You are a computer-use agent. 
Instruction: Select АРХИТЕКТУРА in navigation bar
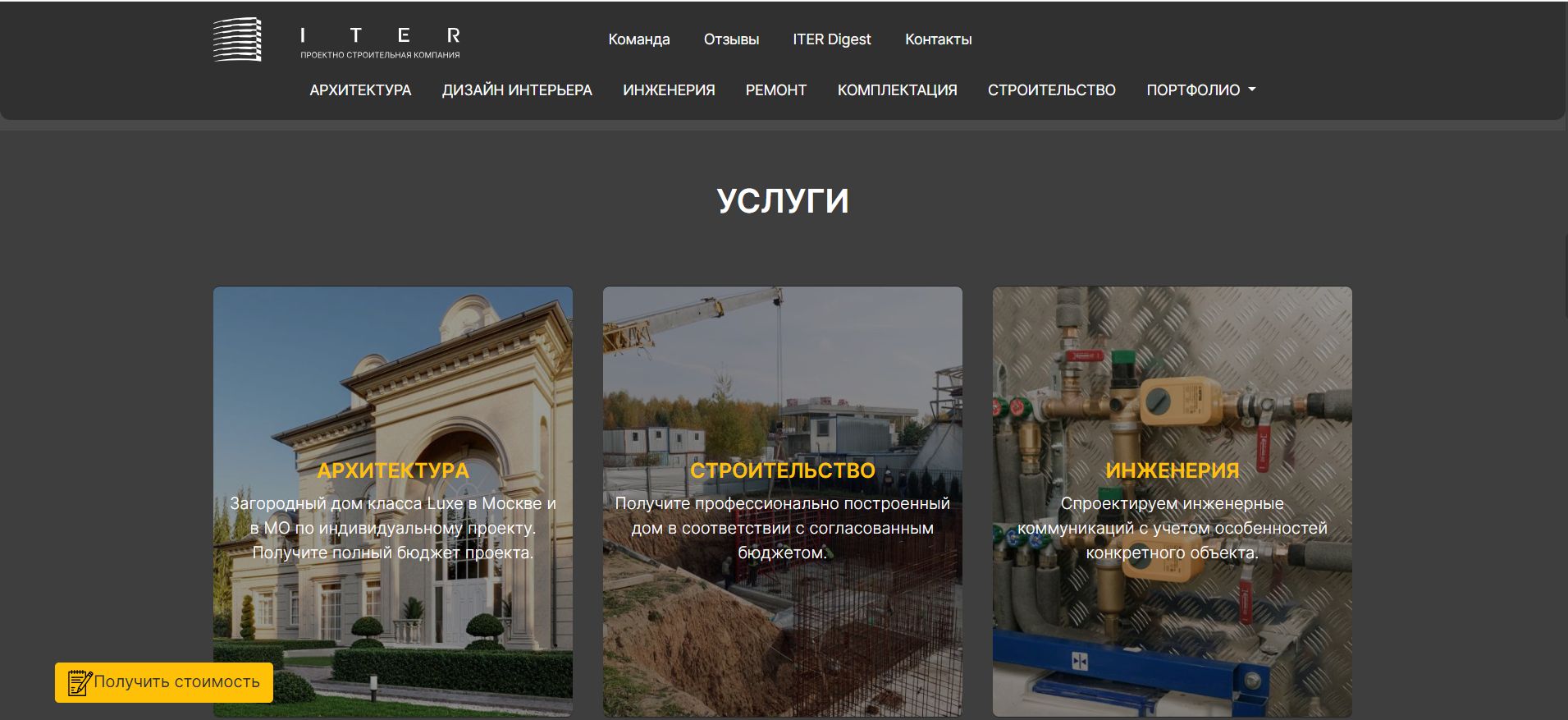[360, 90]
